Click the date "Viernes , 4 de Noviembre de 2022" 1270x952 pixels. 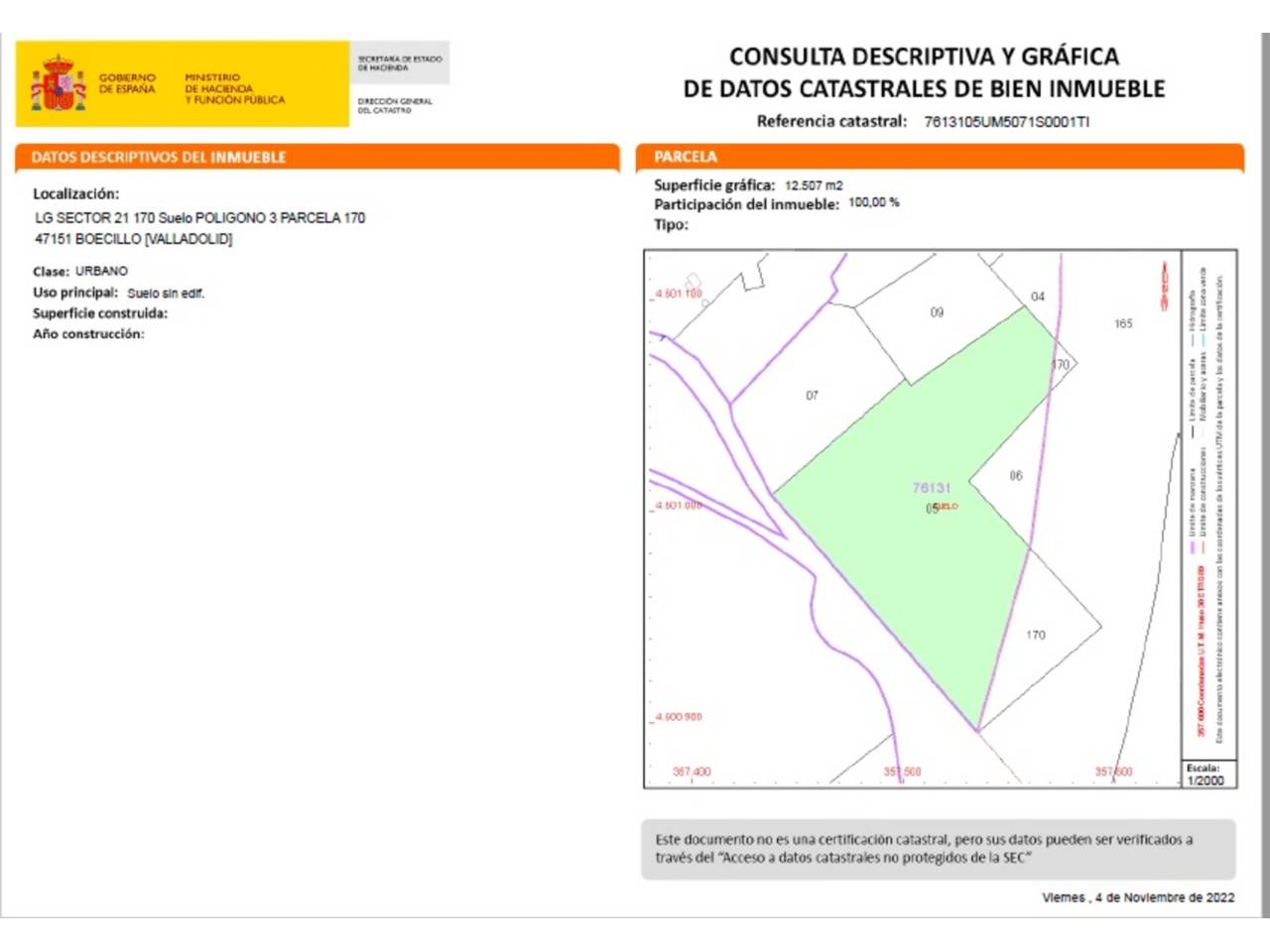point(1138,897)
